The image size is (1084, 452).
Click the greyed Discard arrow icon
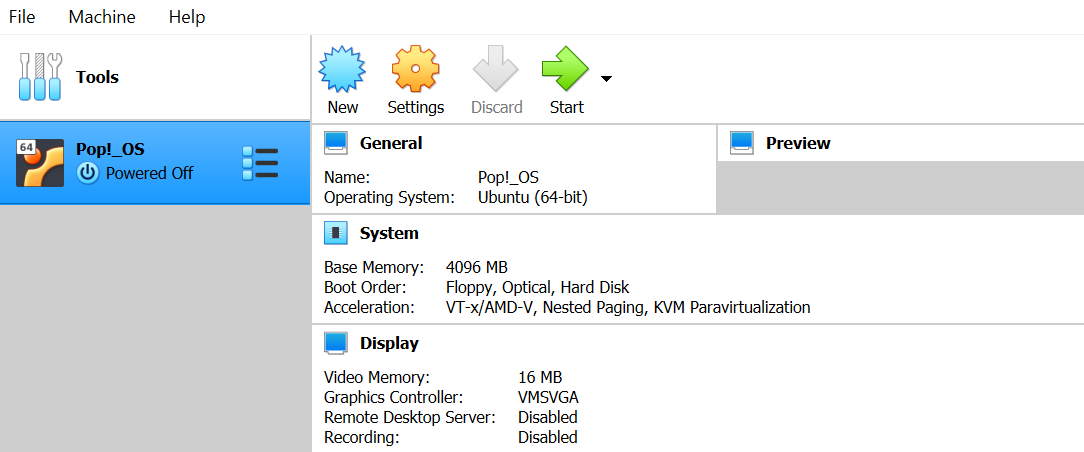click(x=496, y=69)
